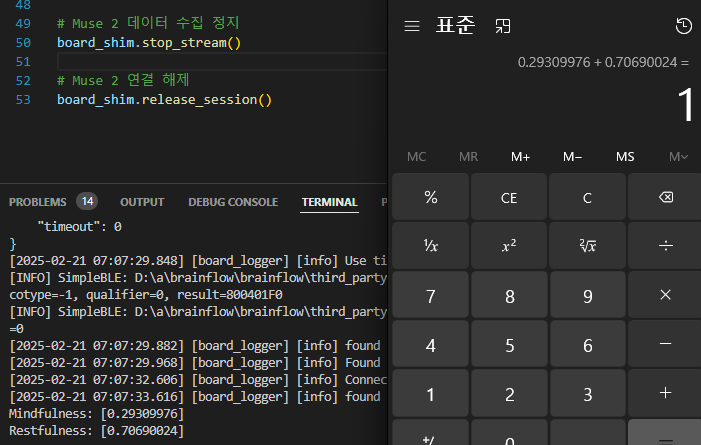Click the Mindfulness: [0.29309976] terminal output
Image resolution: width=701 pixels, height=445 pixels.
click(96, 414)
